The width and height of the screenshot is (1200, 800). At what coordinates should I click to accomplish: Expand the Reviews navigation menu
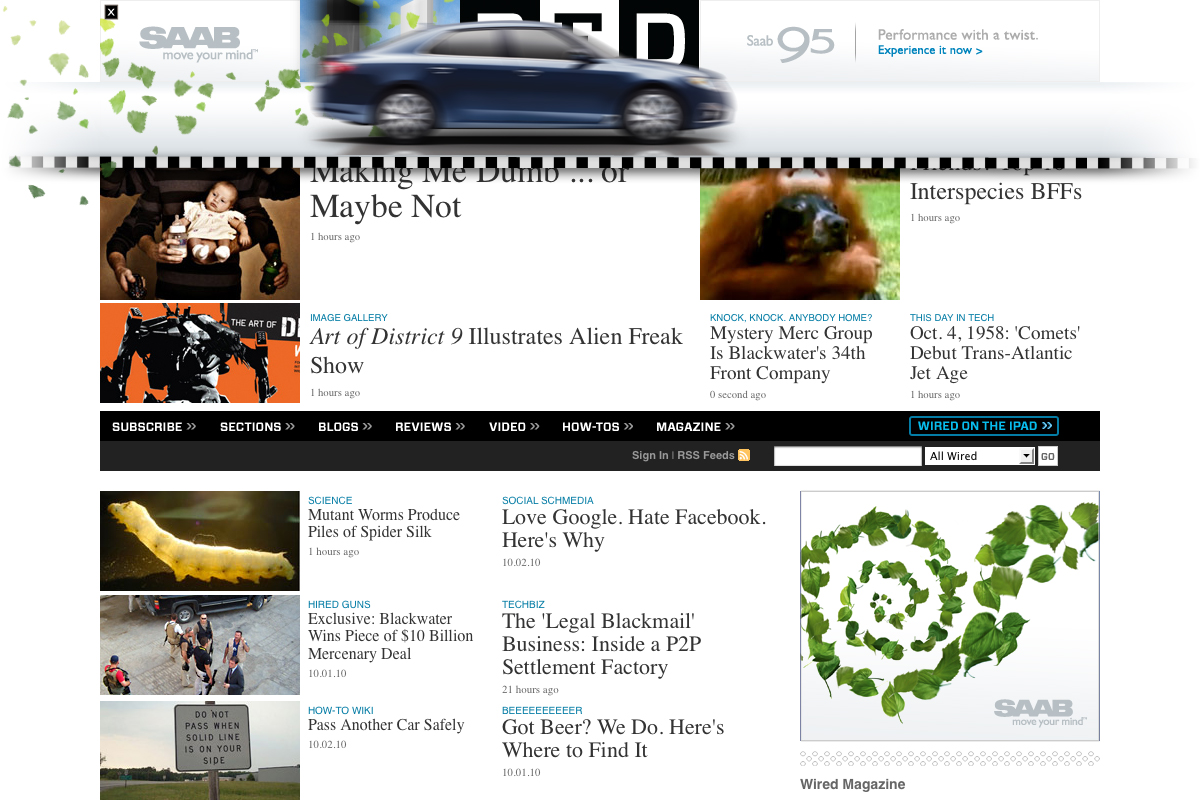[430, 427]
